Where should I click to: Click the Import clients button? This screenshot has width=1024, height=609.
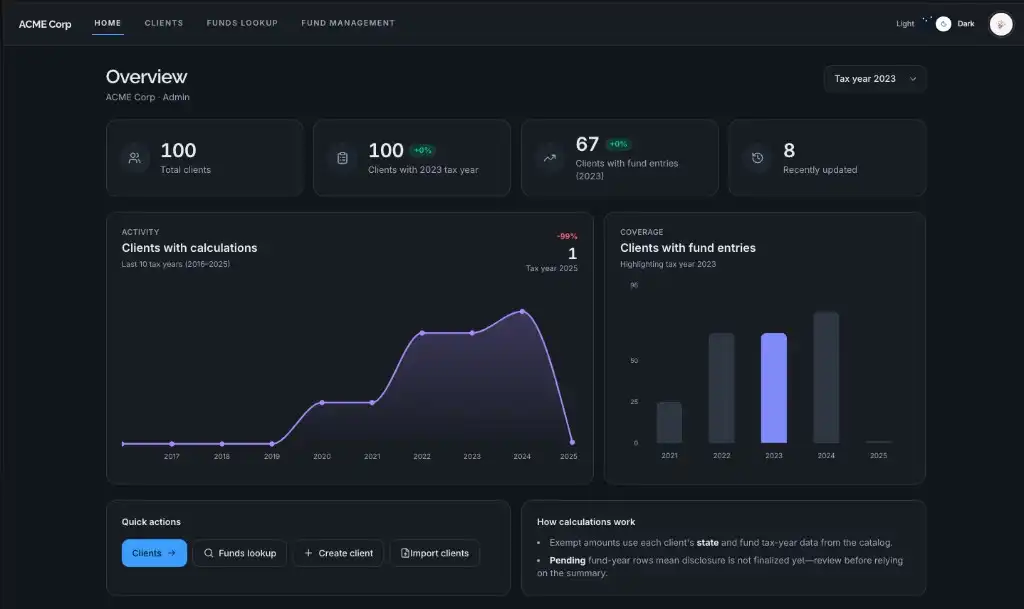point(435,553)
